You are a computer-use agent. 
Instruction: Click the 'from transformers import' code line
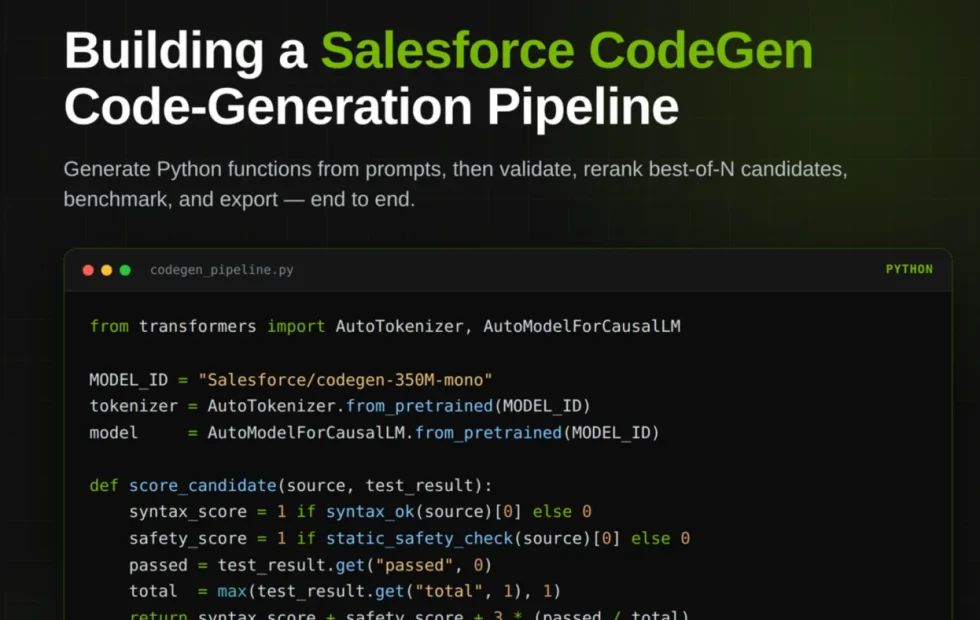[x=385, y=326]
